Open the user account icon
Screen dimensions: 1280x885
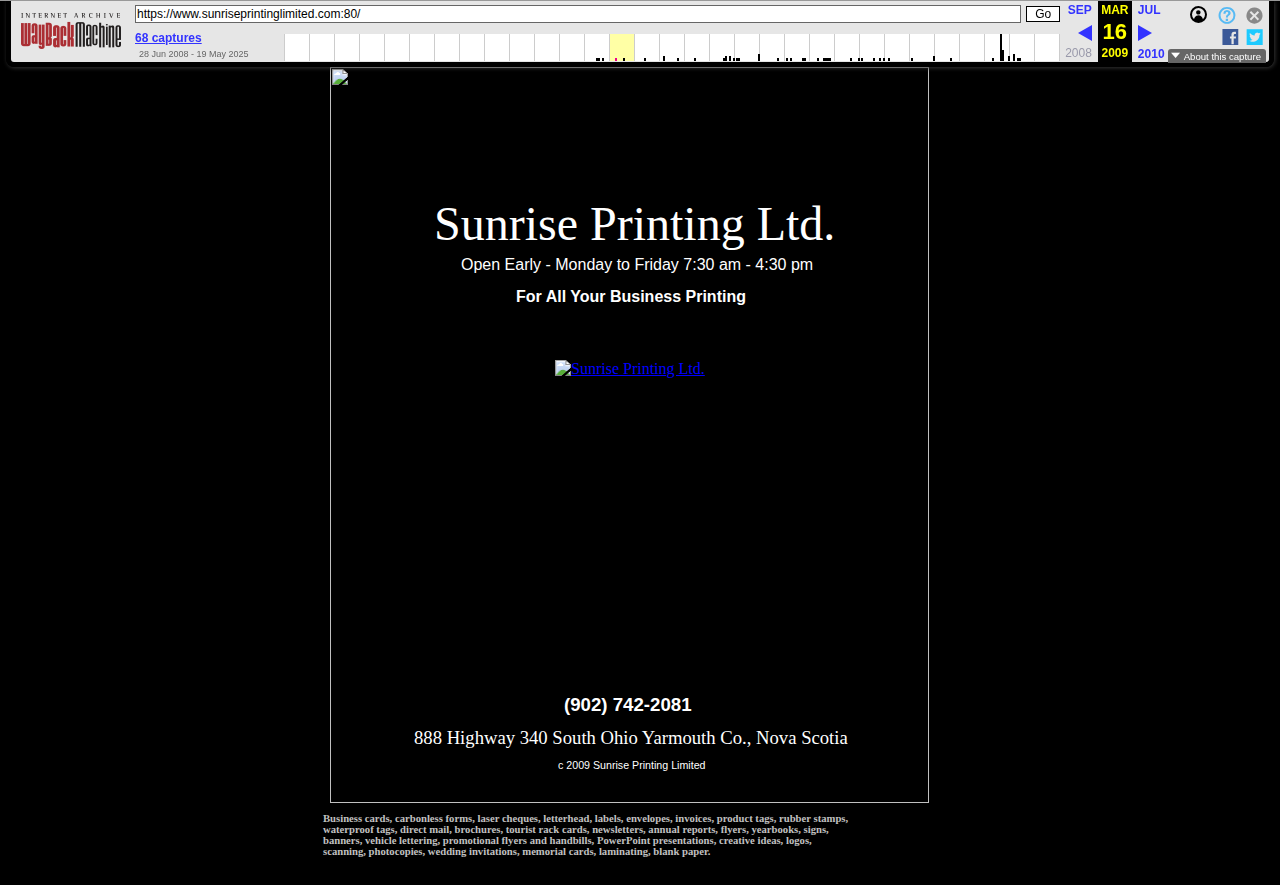click(x=1198, y=15)
